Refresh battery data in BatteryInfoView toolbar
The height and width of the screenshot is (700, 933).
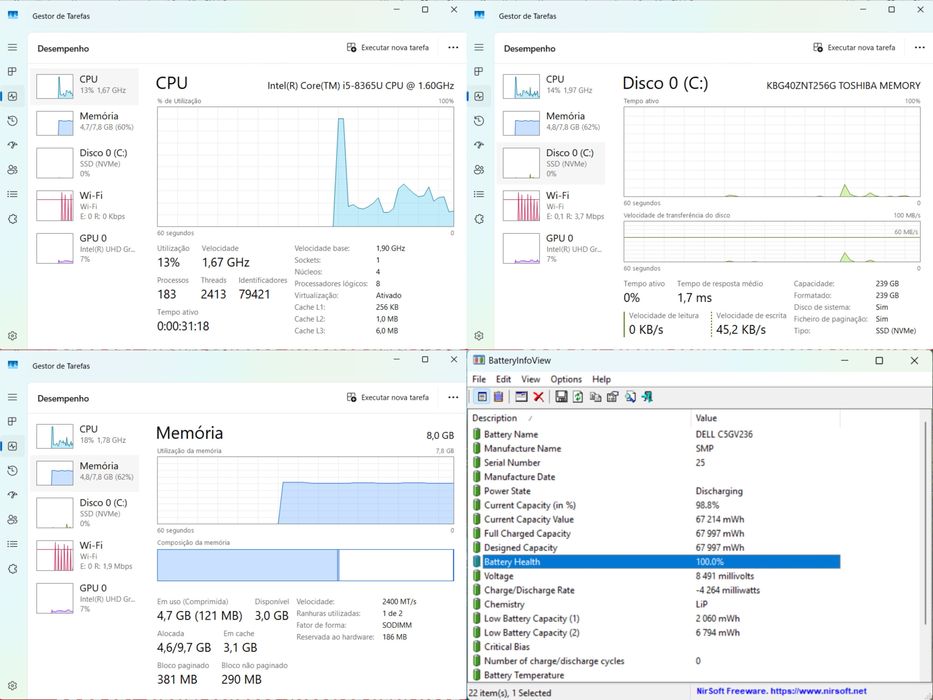(x=578, y=397)
